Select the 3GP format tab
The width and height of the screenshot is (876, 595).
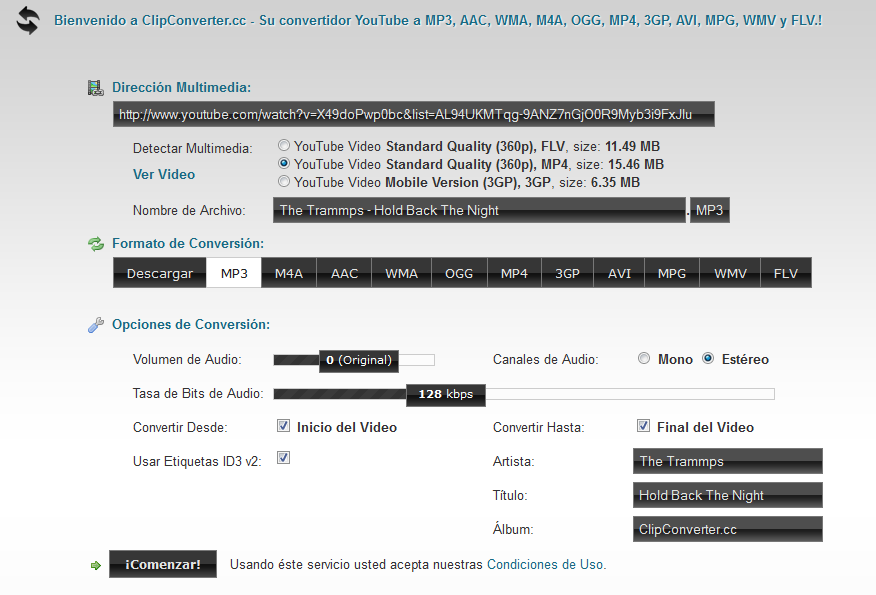click(568, 273)
